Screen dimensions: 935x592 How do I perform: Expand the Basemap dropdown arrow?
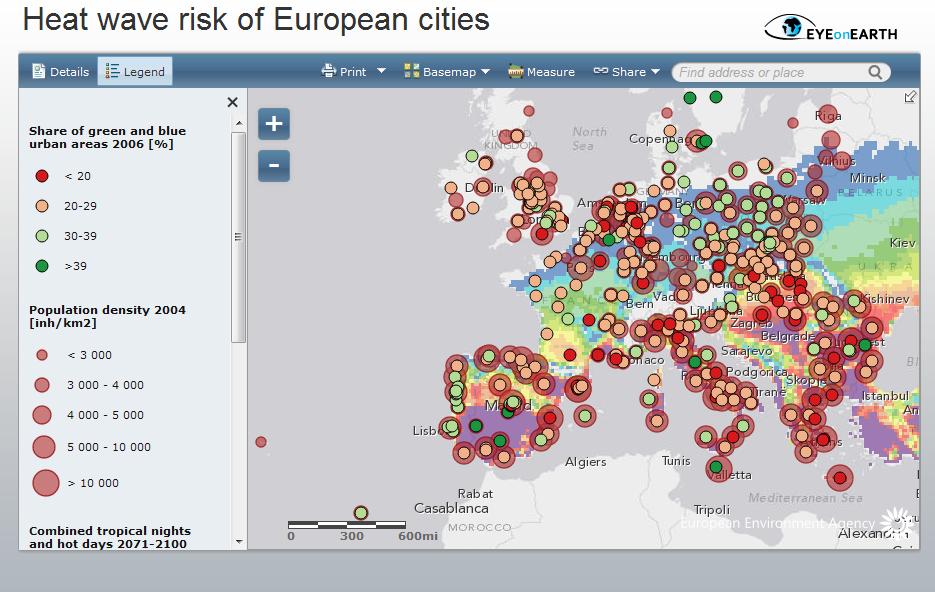(x=486, y=71)
